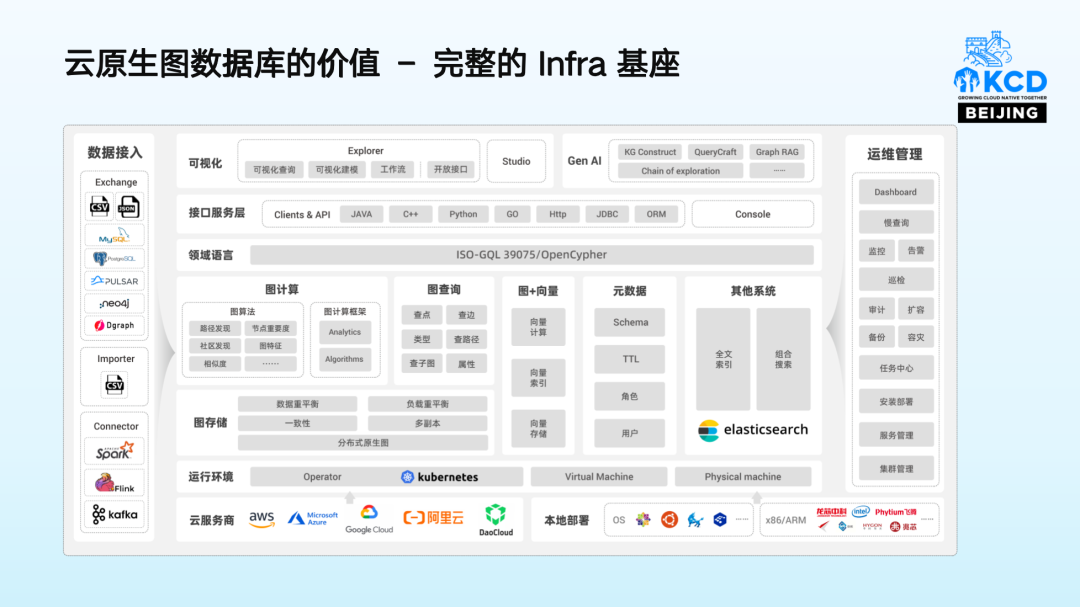Click the 节点重要度 tag
1080x607 pixels.
(x=271, y=329)
